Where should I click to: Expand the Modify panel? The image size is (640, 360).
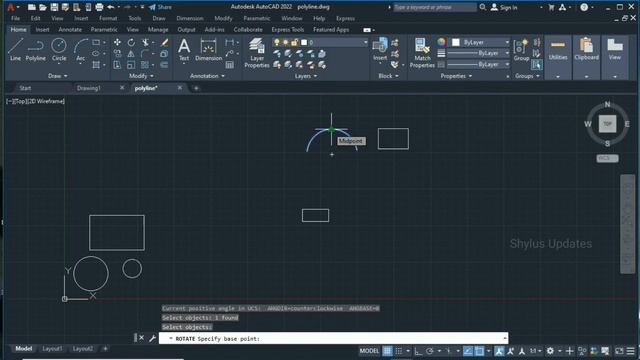coord(141,76)
